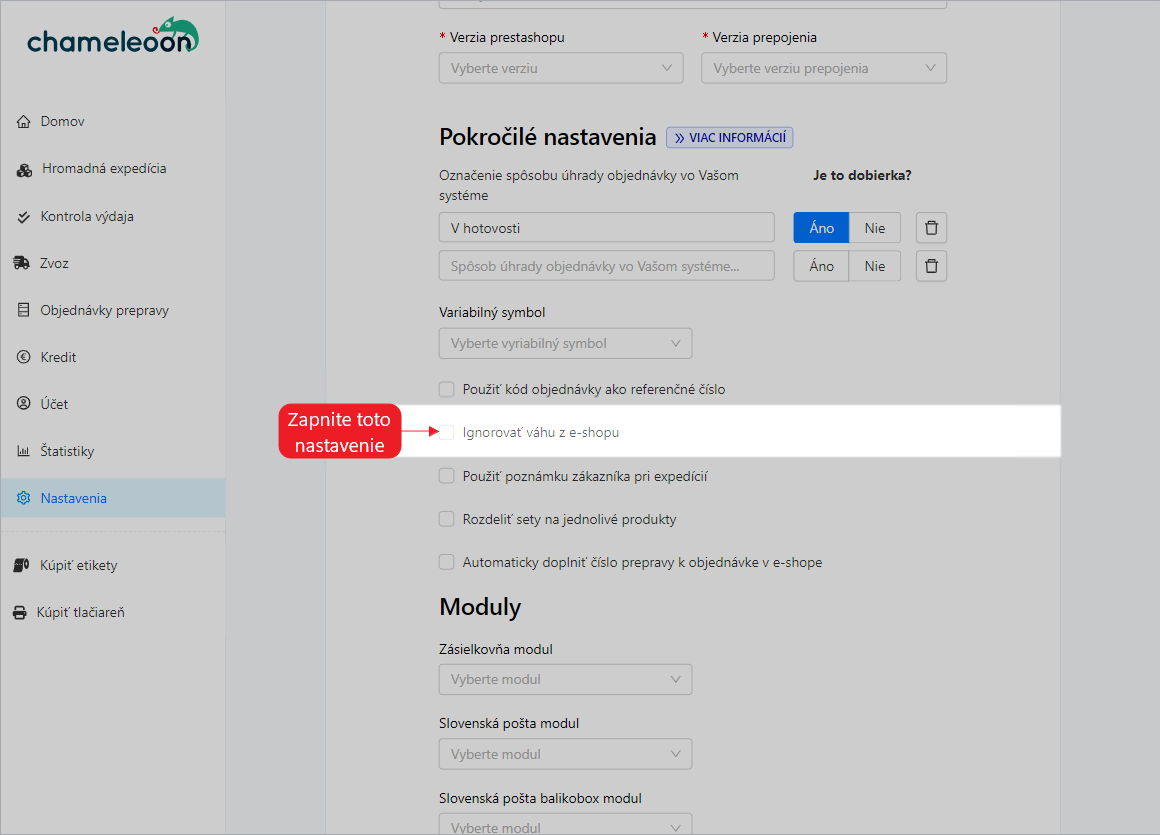Open Objednávky prepravy from the sidebar
The height and width of the screenshot is (835, 1160).
tap(102, 310)
